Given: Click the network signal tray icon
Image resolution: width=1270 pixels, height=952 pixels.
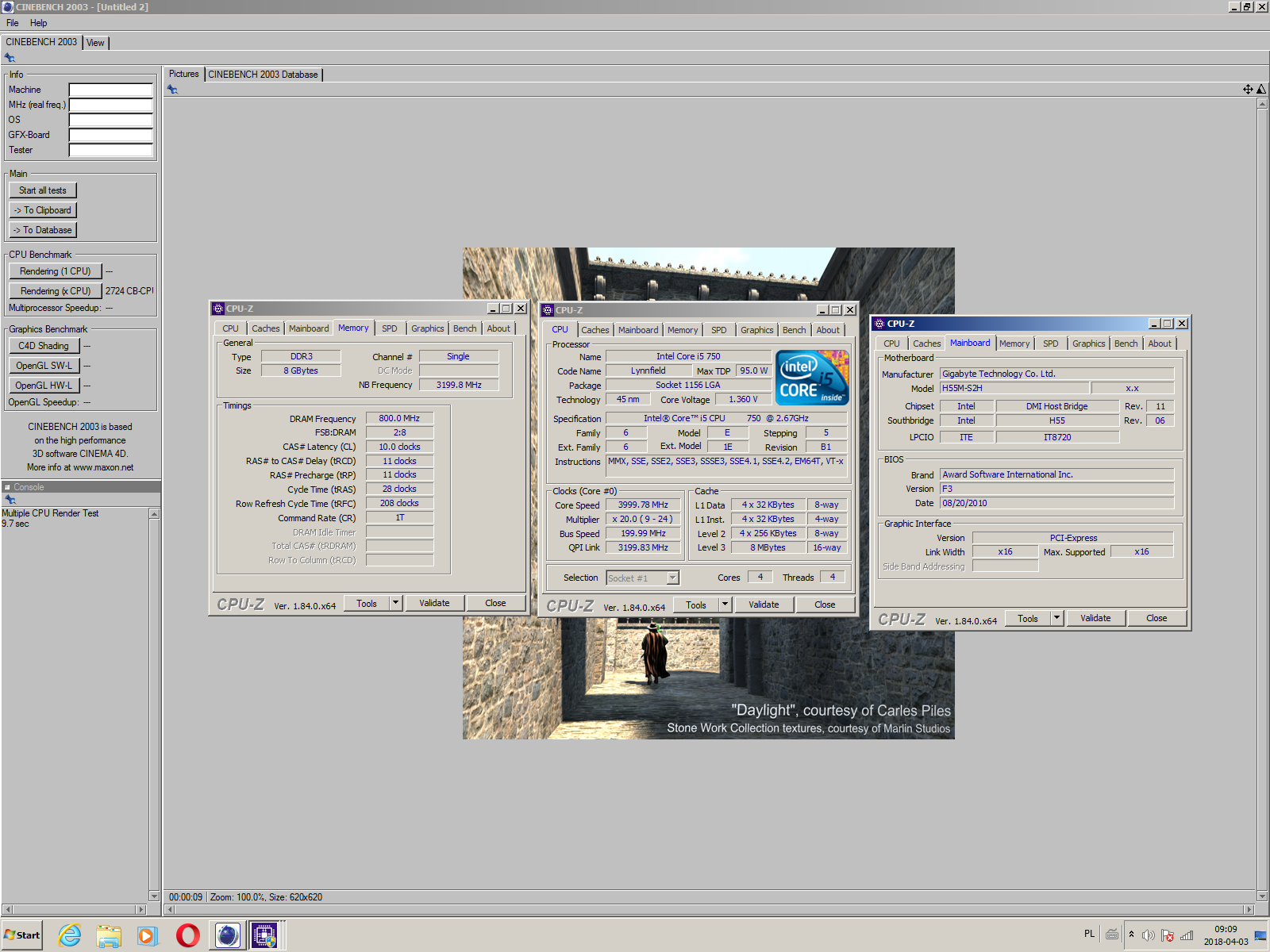Looking at the screenshot, I should 1187,935.
